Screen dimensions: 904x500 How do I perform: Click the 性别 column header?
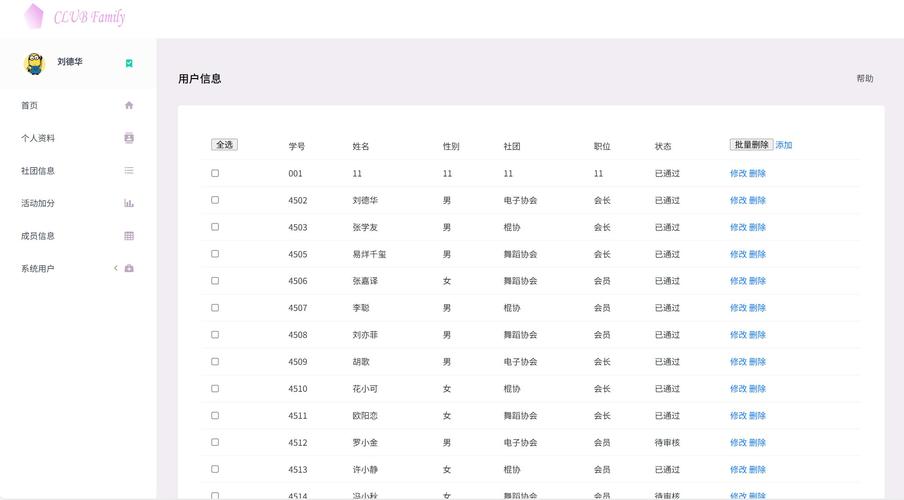tap(451, 146)
